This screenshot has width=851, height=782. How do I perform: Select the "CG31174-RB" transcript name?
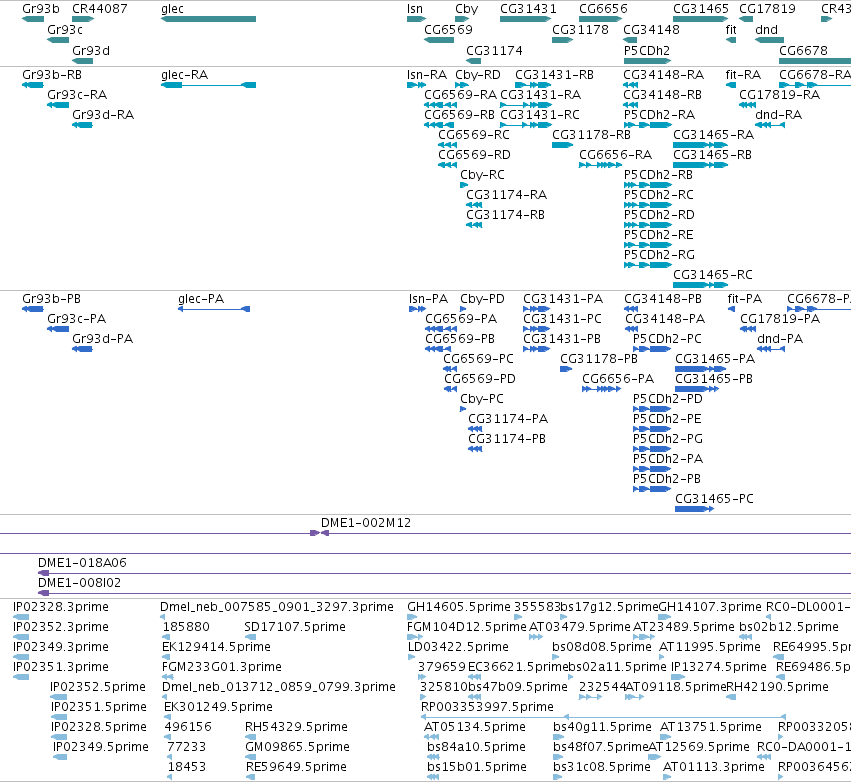505,214
